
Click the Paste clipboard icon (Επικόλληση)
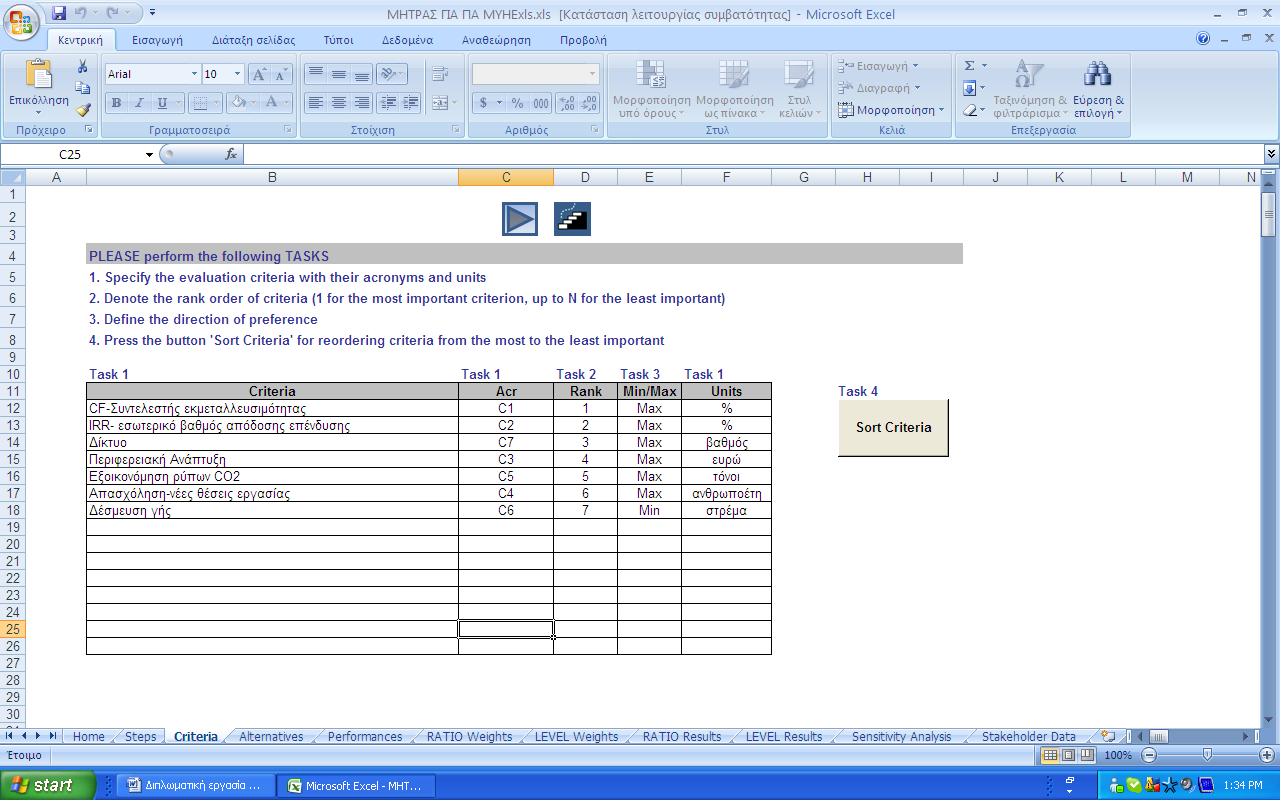pyautogui.click(x=39, y=75)
